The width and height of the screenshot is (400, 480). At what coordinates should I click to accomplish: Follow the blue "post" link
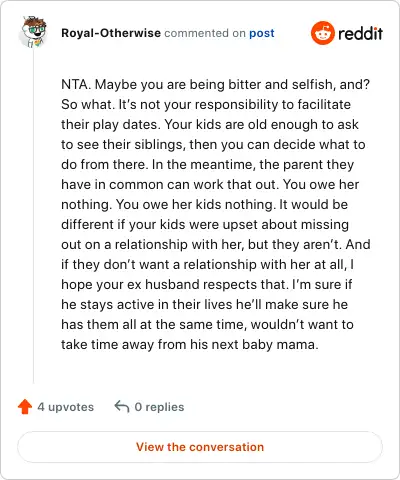pyautogui.click(x=262, y=33)
